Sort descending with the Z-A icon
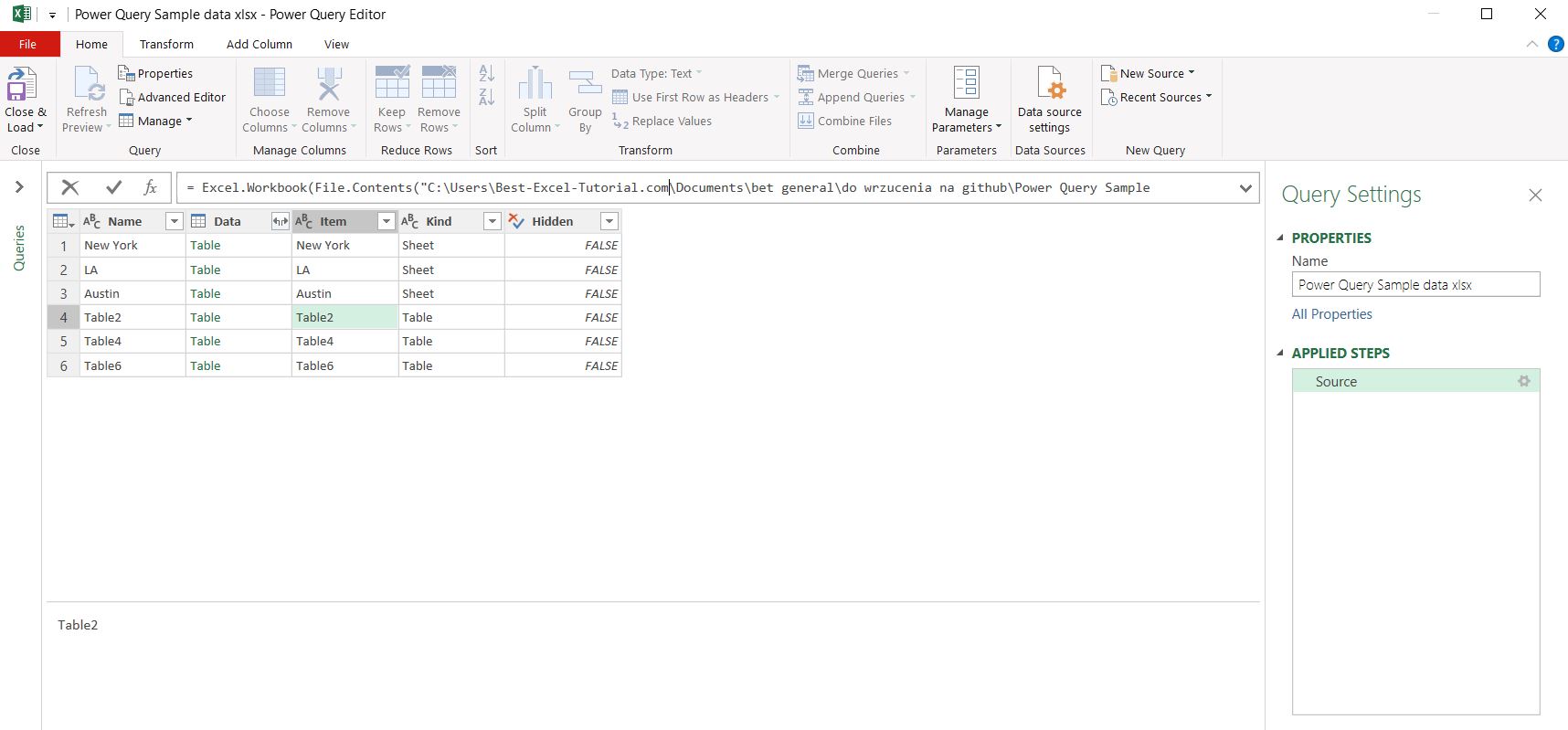This screenshot has width=1568, height=730. [486, 97]
